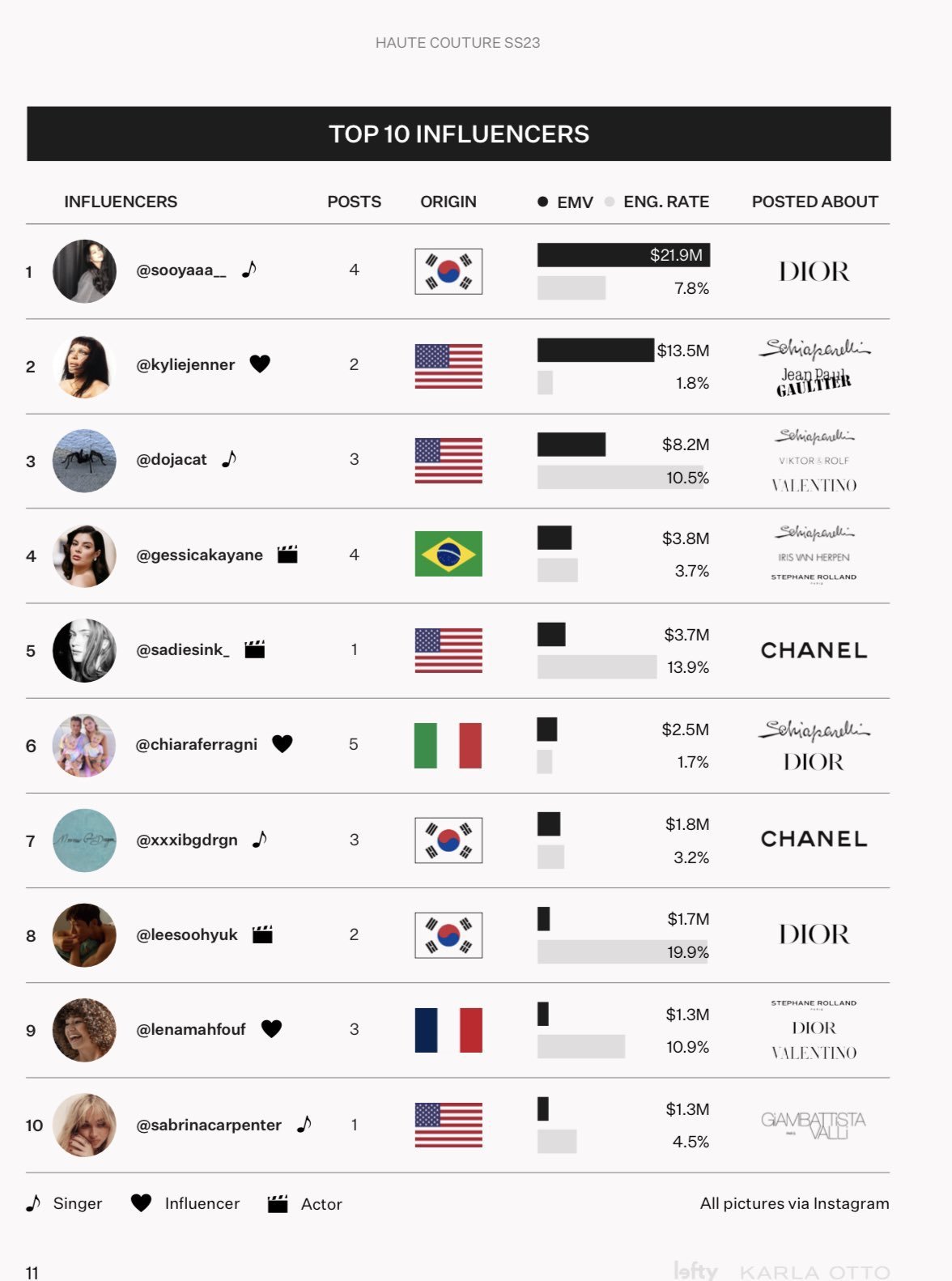The image size is (952, 1281).
Task: Click the @leesoohyuk username
Action: coord(187,934)
